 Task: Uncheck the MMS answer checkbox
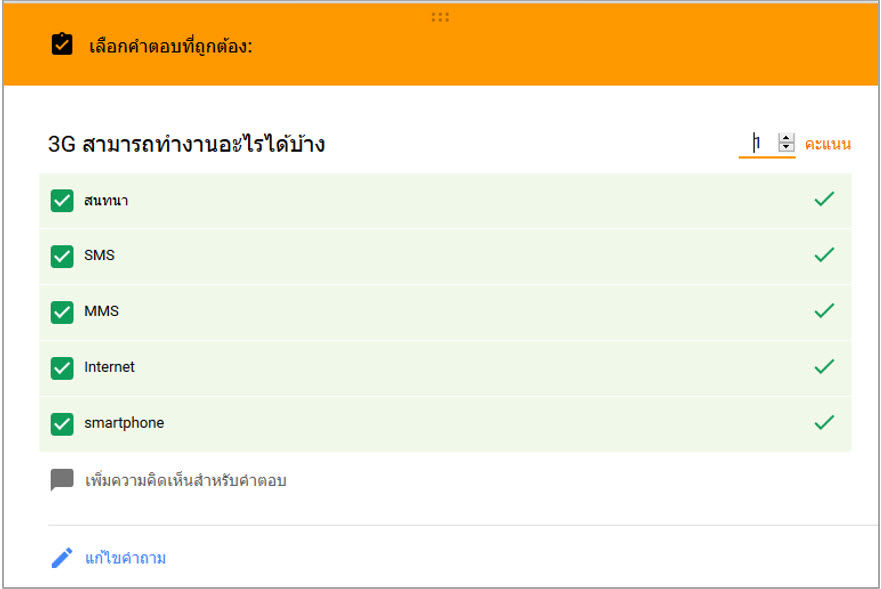tap(62, 312)
